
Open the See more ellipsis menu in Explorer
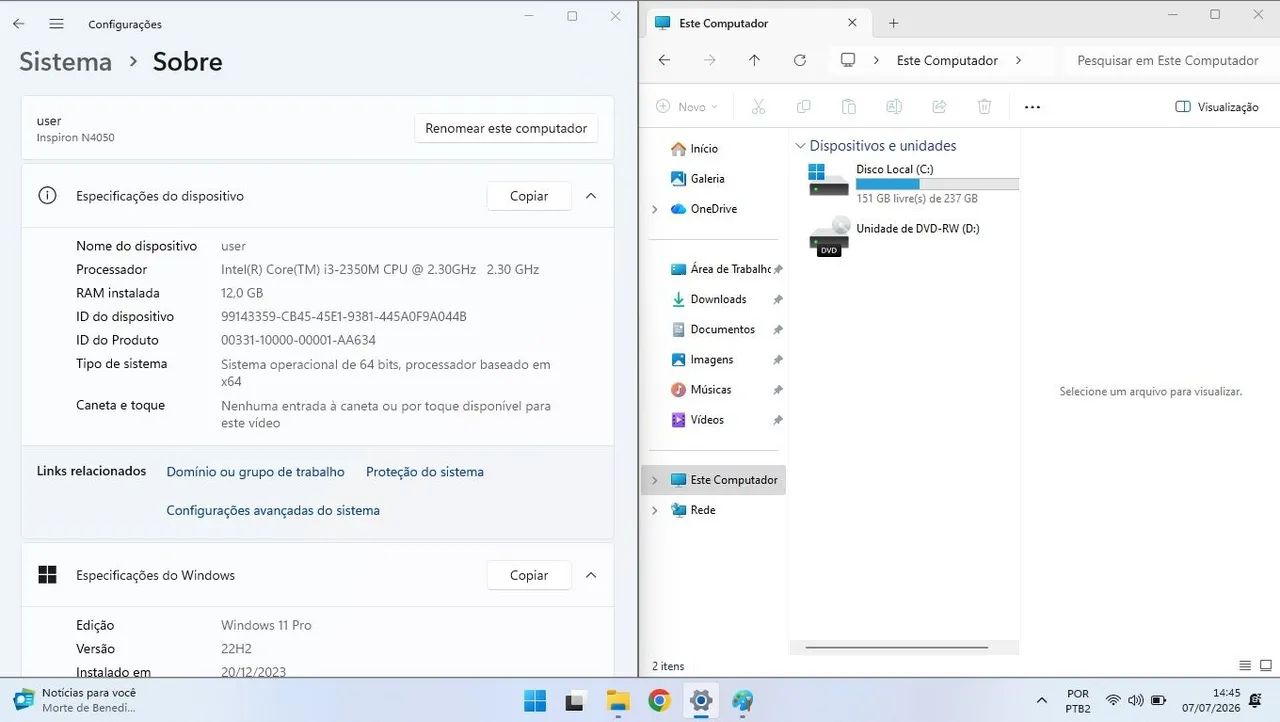click(x=1033, y=106)
